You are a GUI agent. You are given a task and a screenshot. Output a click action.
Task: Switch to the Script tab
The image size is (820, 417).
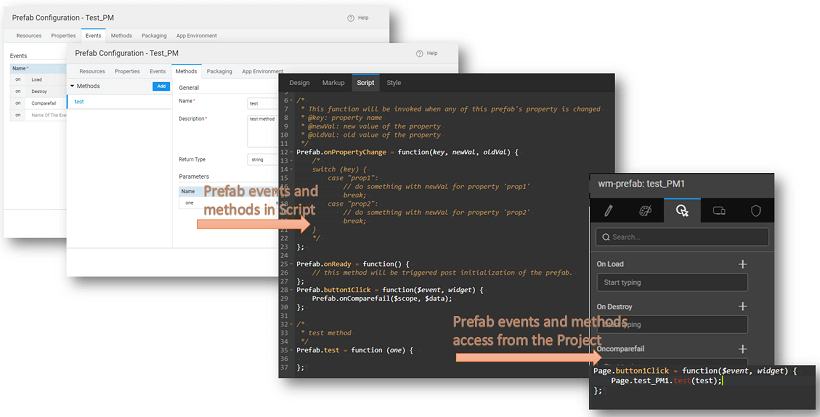click(x=365, y=83)
